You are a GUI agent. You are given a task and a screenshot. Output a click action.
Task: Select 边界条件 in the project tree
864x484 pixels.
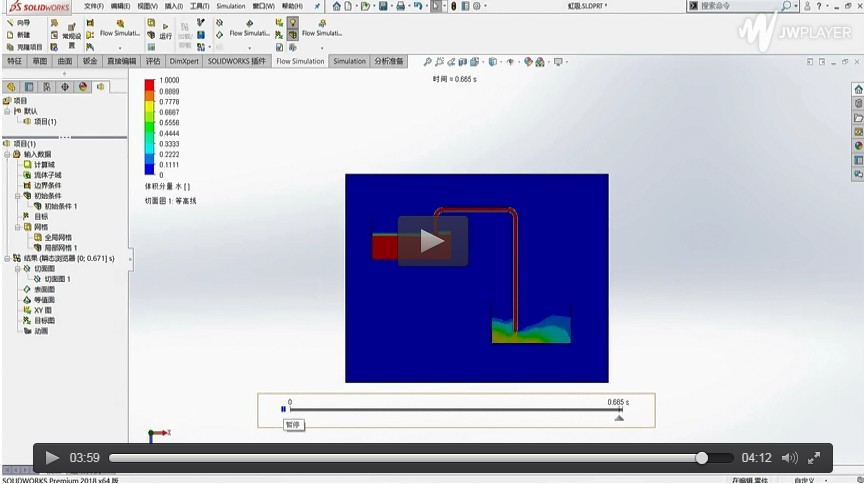(x=47, y=185)
